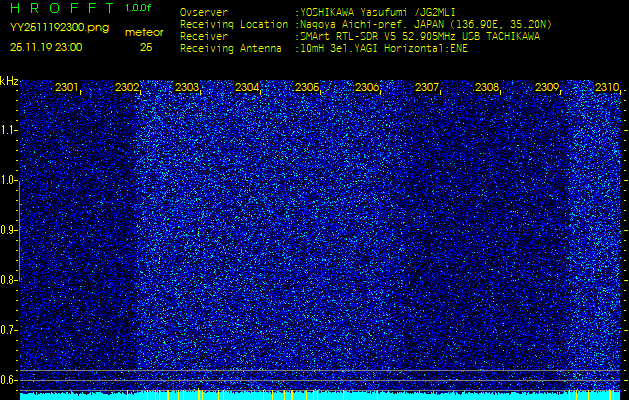Click the kHz axis unit label

(9, 81)
